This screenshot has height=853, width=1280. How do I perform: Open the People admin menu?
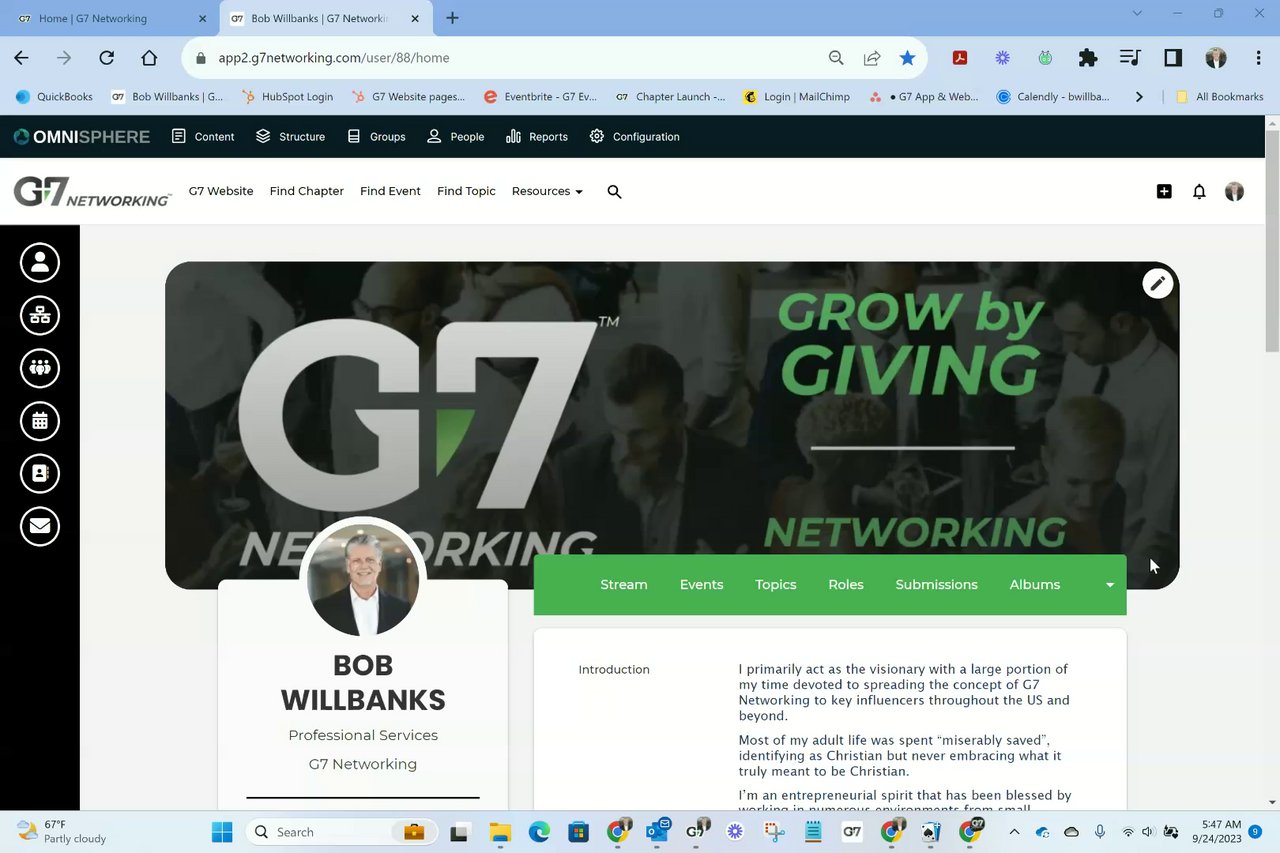pyautogui.click(x=455, y=137)
